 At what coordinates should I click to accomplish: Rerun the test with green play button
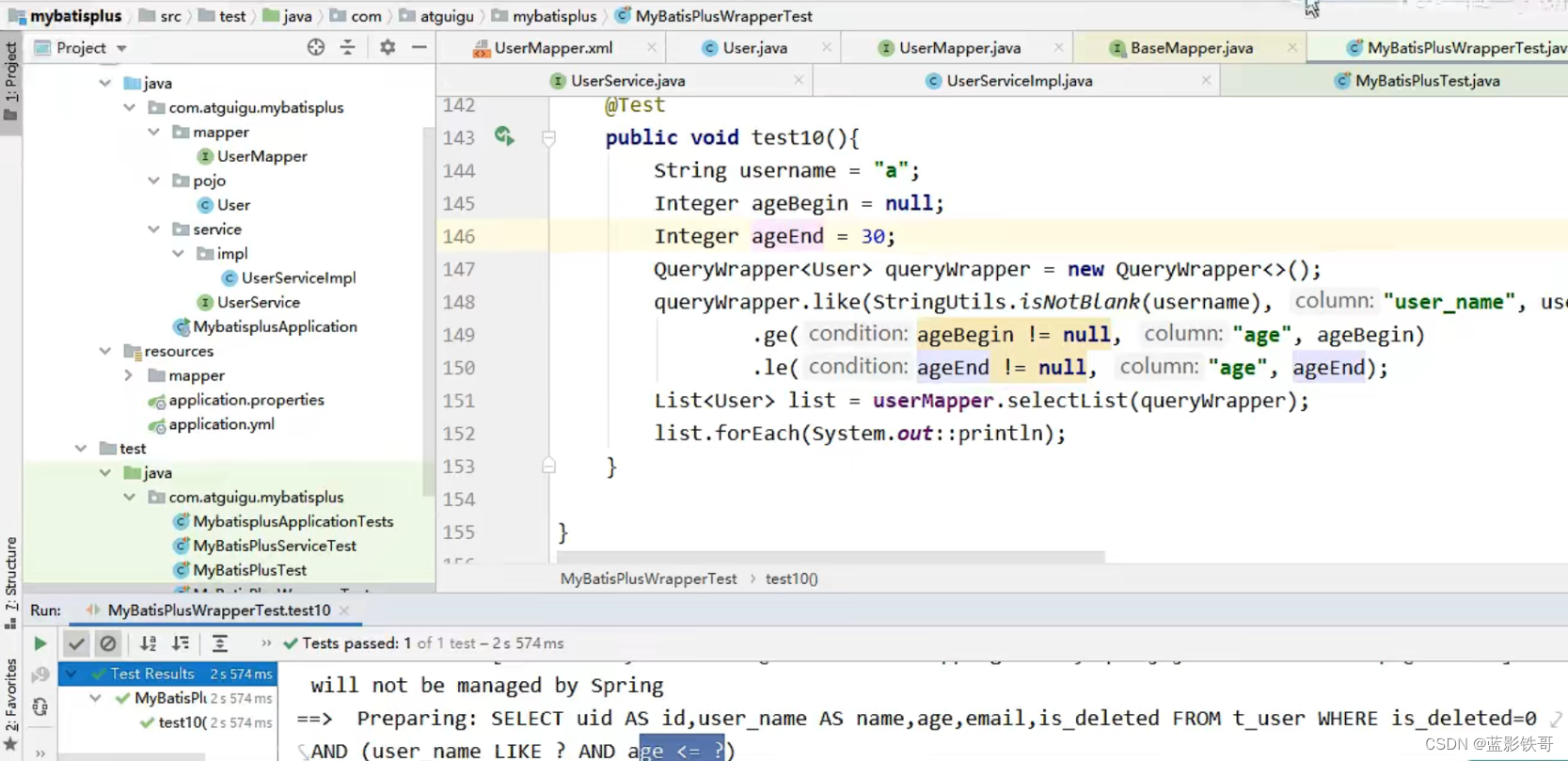coord(40,643)
